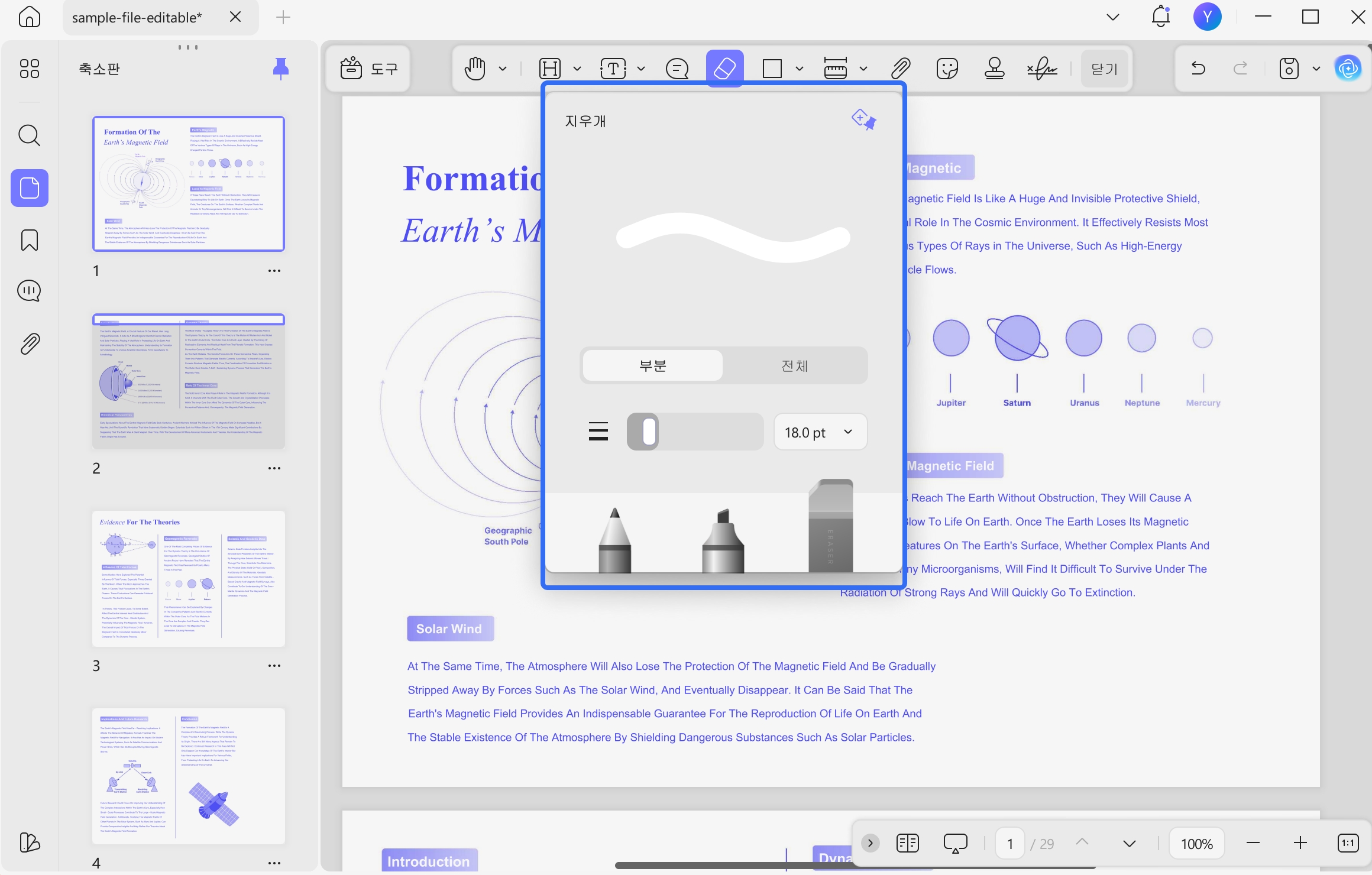Choose the pencil tool in tray

(x=614, y=540)
